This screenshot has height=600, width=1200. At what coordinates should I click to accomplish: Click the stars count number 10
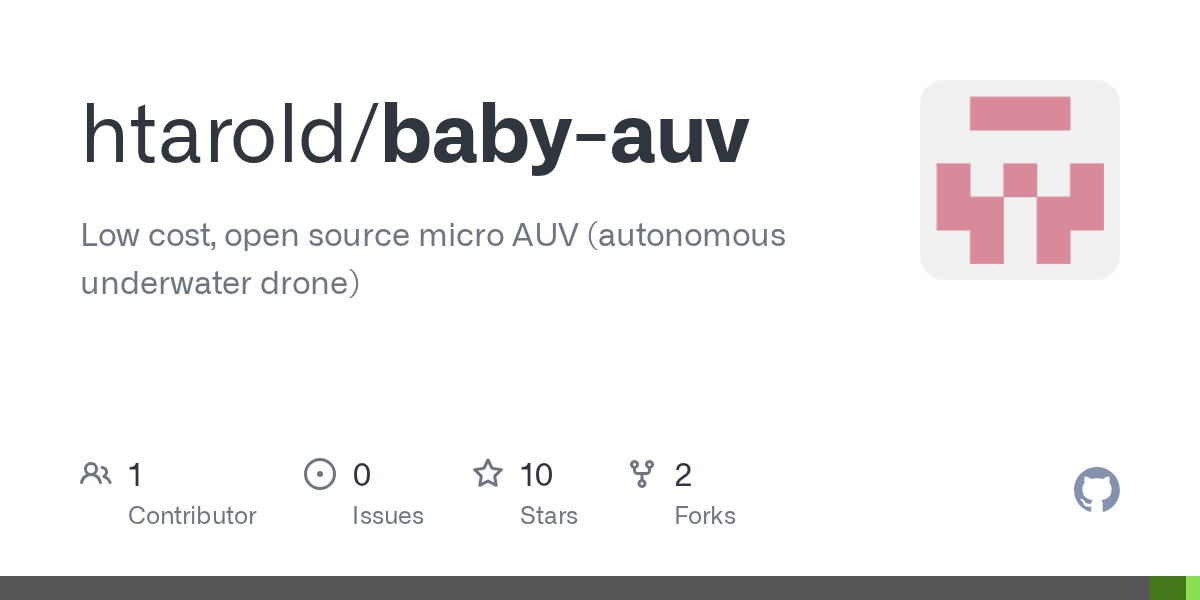[x=536, y=474]
